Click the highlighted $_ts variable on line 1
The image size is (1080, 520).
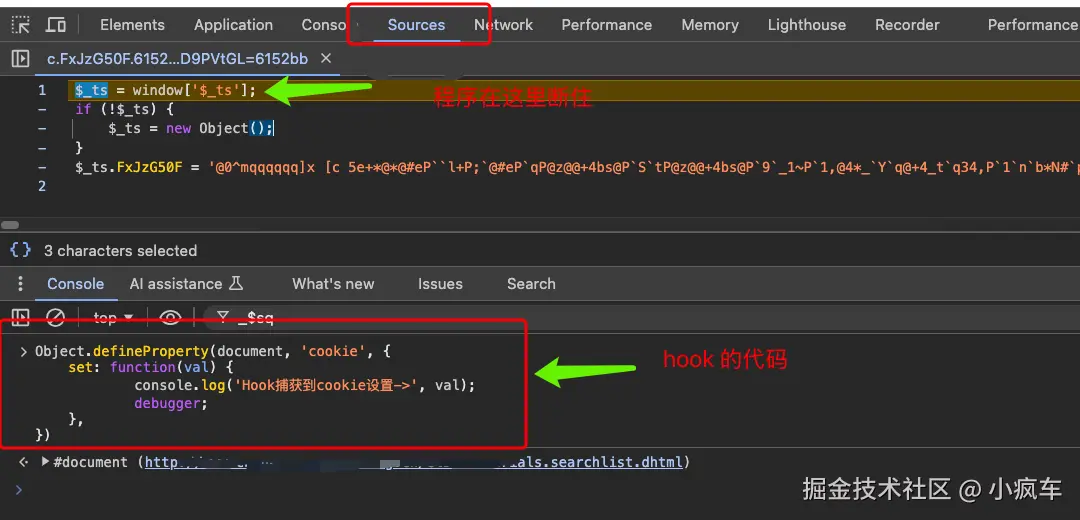pyautogui.click(x=92, y=90)
